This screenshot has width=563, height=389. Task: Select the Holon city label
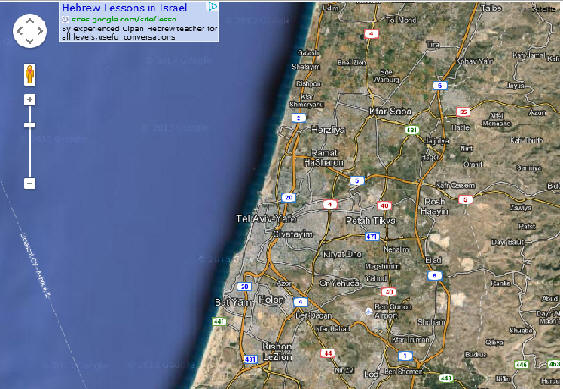point(271,300)
